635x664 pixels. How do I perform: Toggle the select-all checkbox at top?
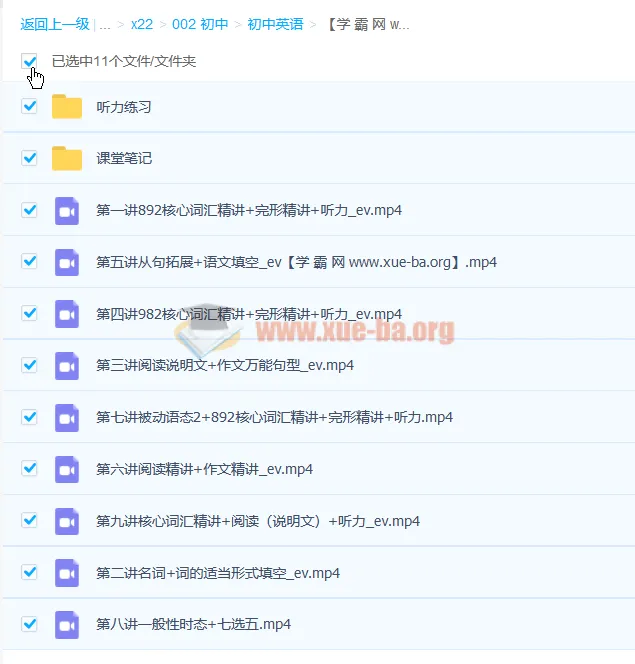[x=30, y=62]
